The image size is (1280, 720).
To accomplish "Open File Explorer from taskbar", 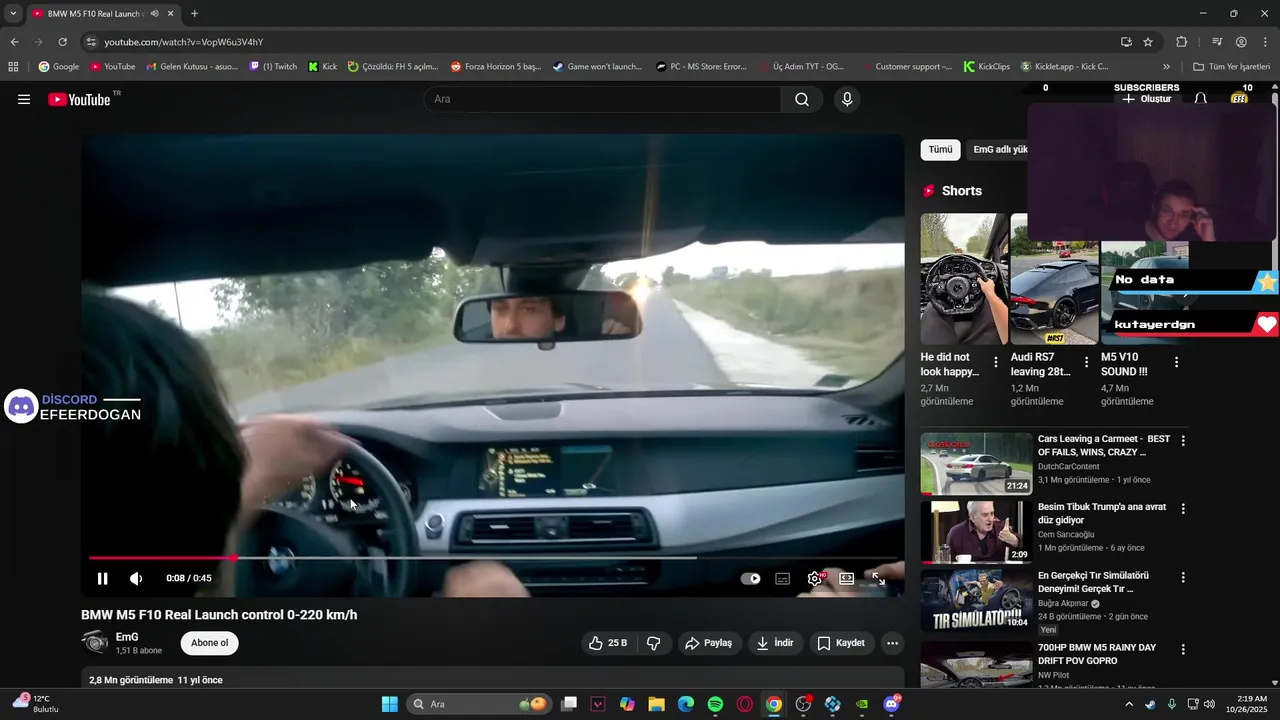I will click(656, 704).
